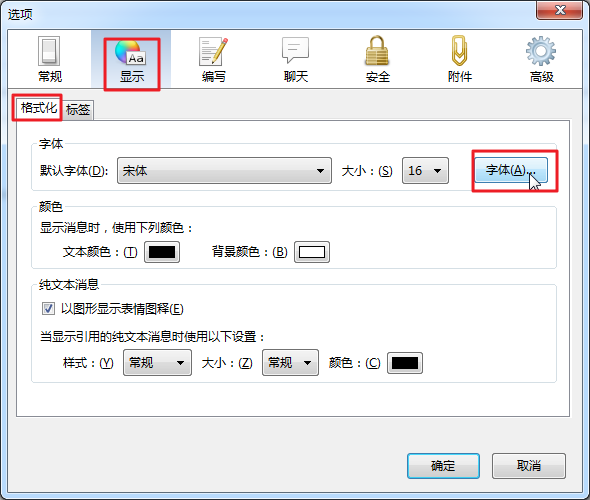
Task: Open the 安全 padlock security icon
Action: [x=377, y=59]
